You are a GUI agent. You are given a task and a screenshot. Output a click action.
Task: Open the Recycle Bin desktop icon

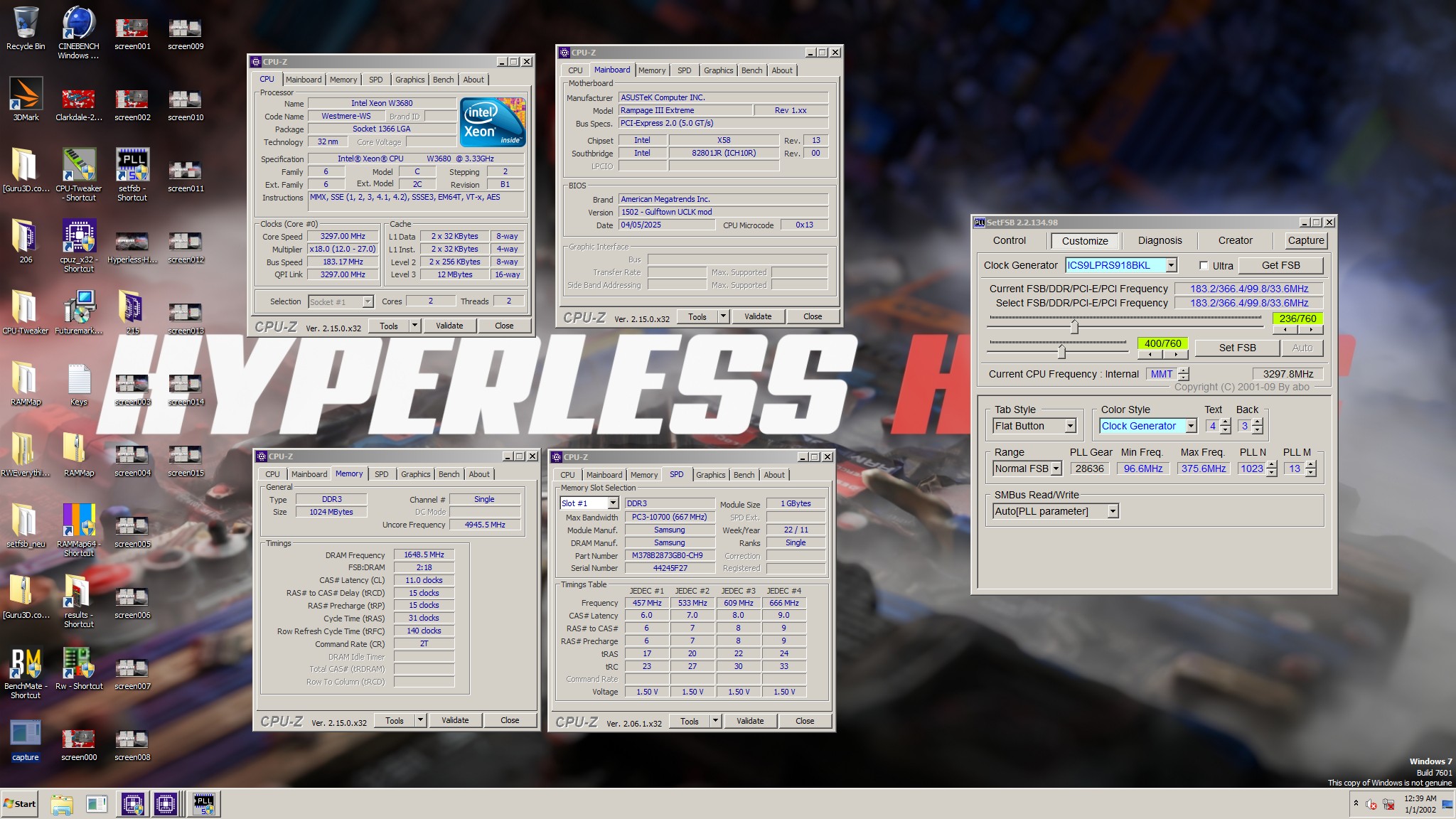[x=26, y=28]
